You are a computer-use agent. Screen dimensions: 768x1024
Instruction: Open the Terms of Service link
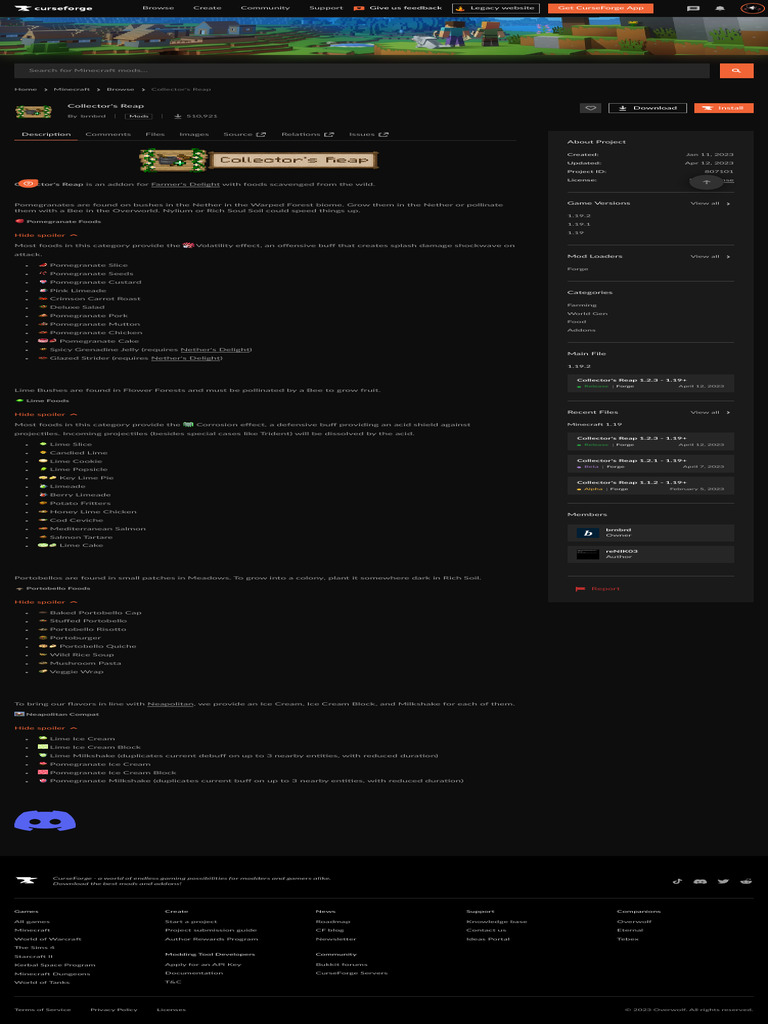(x=42, y=1010)
